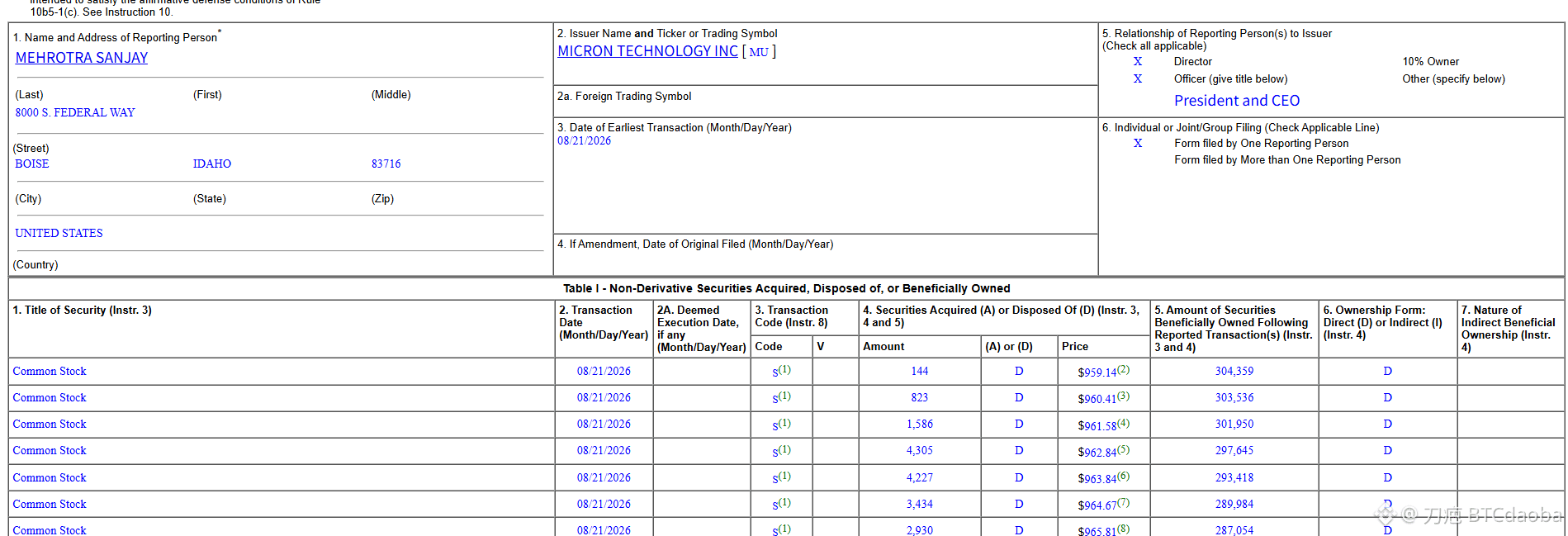The height and width of the screenshot is (536, 1568).
Task: Click Common Stock in the 823-share row
Action: click(50, 398)
